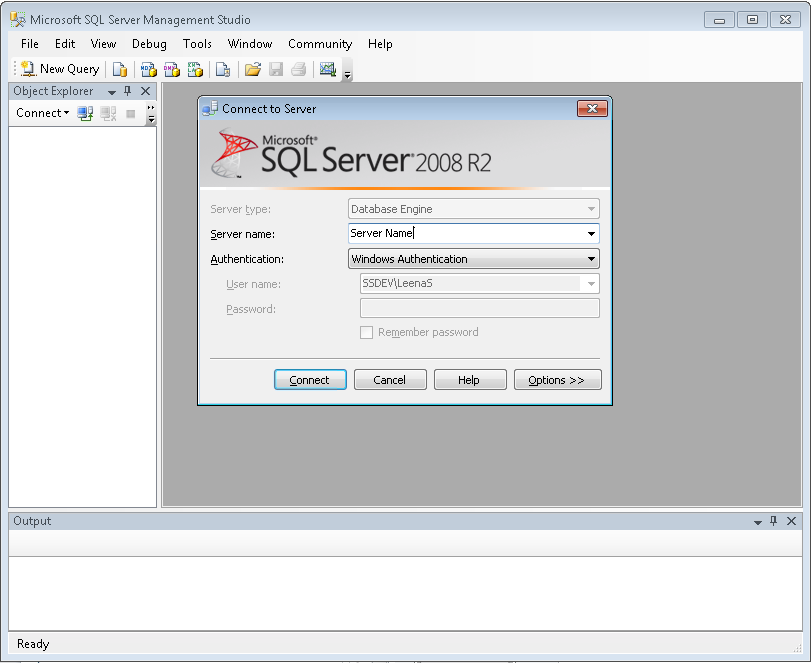Start an Analysis Services MDX Query

[149, 69]
